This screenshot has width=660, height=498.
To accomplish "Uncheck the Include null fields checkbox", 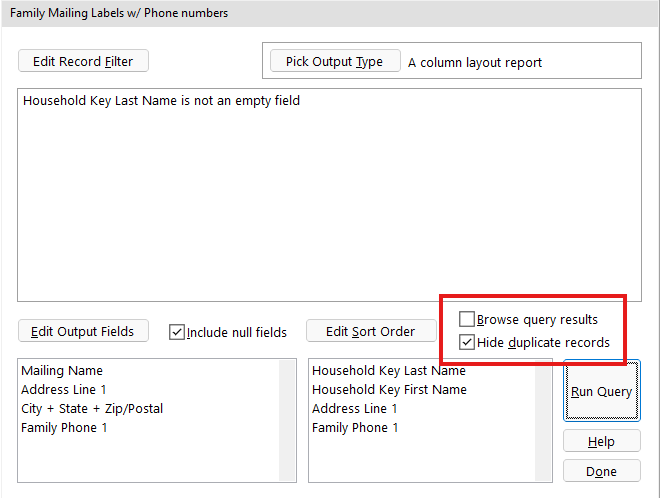I will (178, 332).
